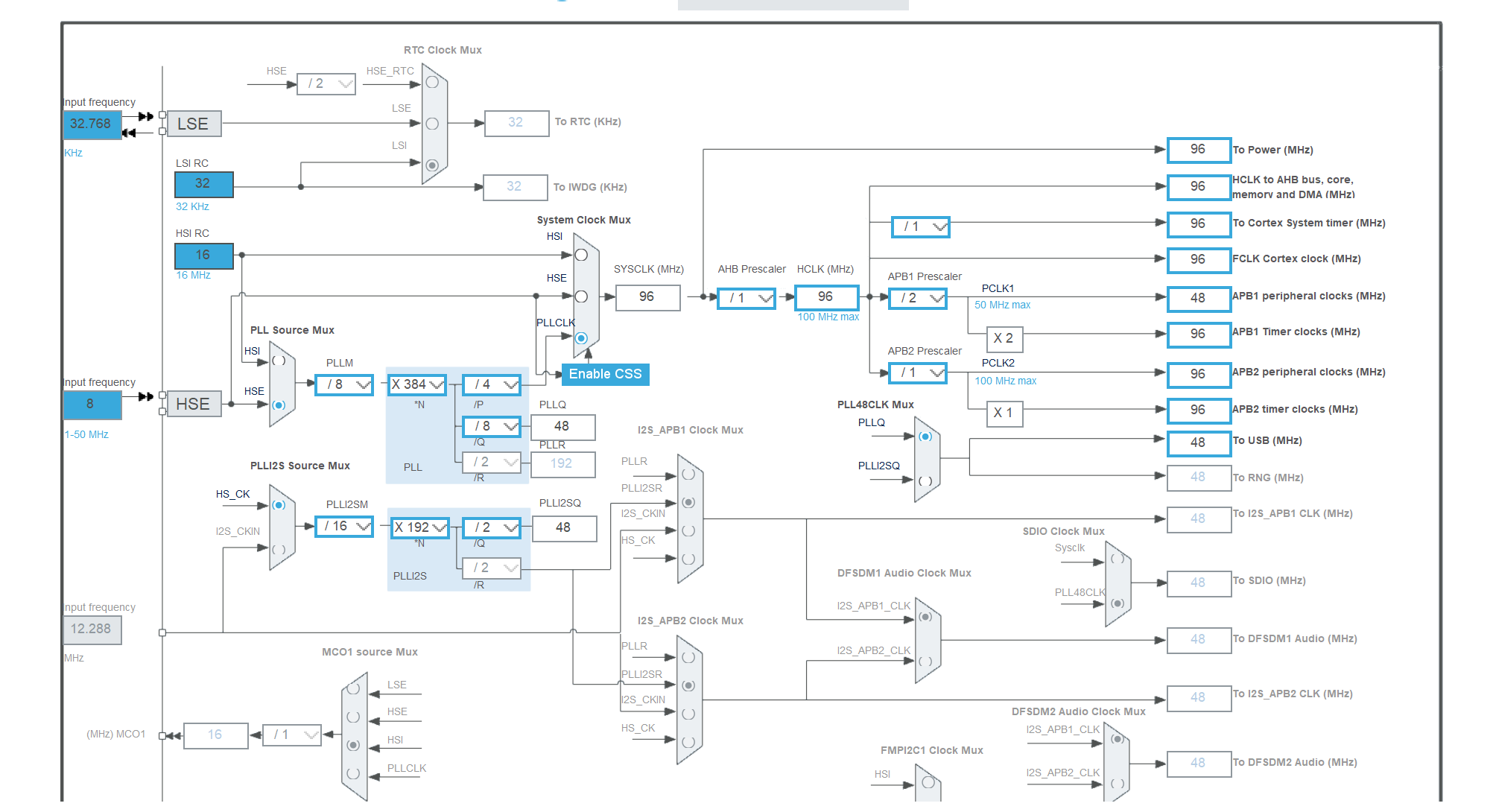The height and width of the screenshot is (812, 1493).
Task: Open AHB Prescaler /1 dropdown
Action: pos(746,298)
